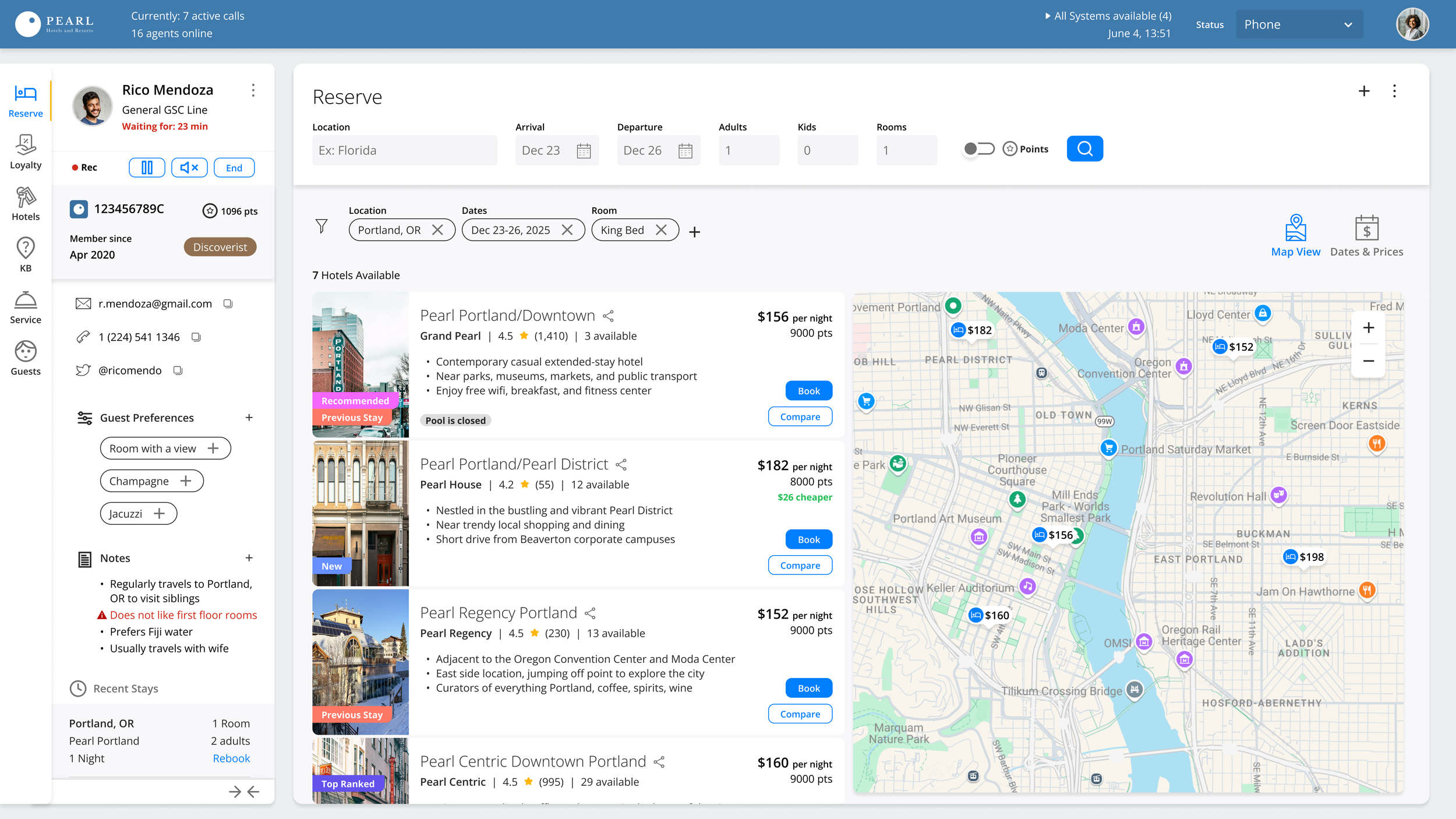Viewport: 1456px width, 819px height.
Task: Open the Reserve panel more options
Action: pos(1394,91)
